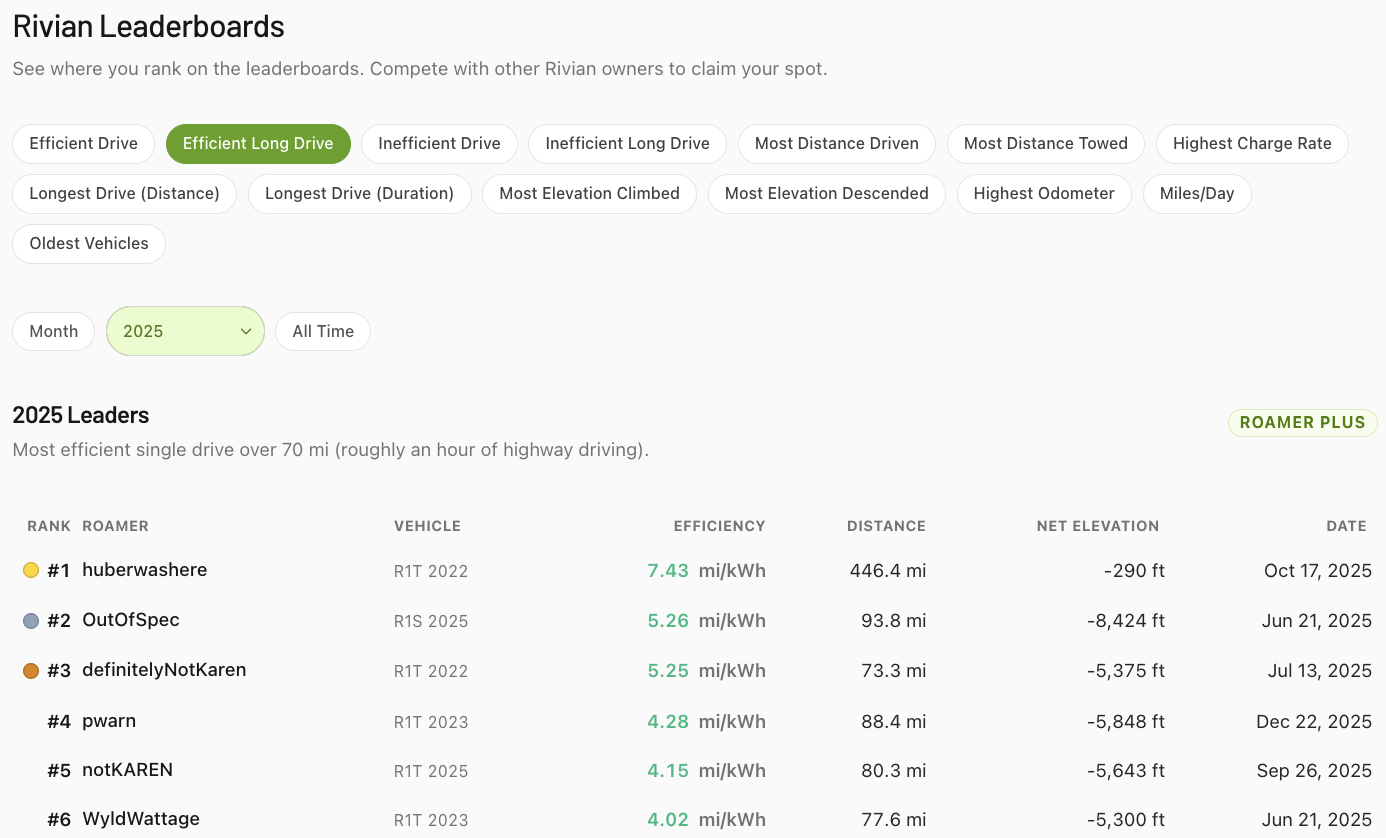Click gold medal icon beside rank #1
Image resolution: width=1386 pixels, height=838 pixels.
[31, 570]
